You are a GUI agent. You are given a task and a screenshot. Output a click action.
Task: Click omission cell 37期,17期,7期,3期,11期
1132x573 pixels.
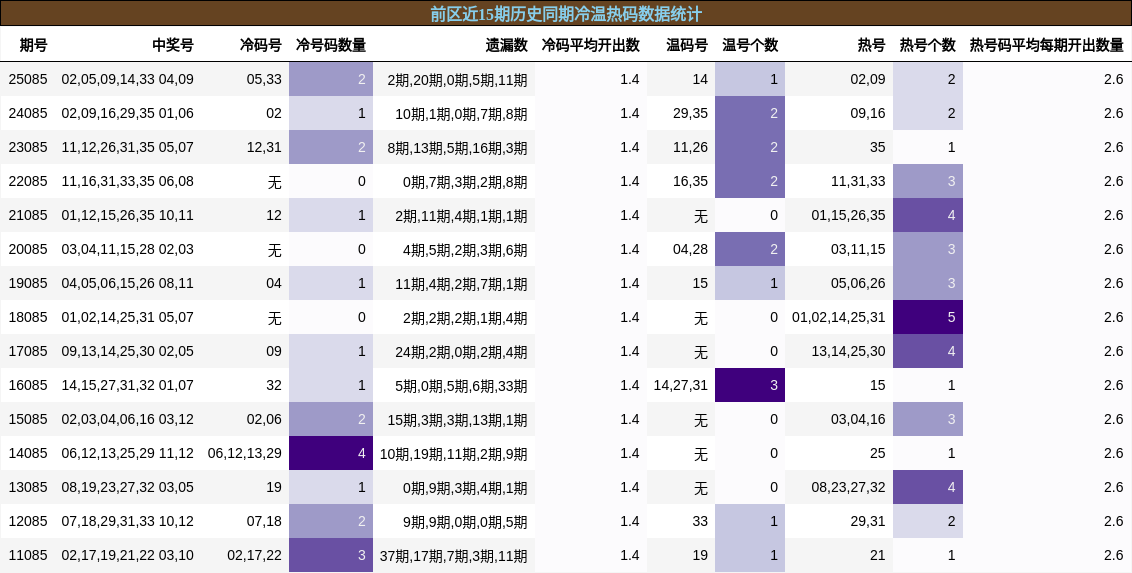(453, 556)
